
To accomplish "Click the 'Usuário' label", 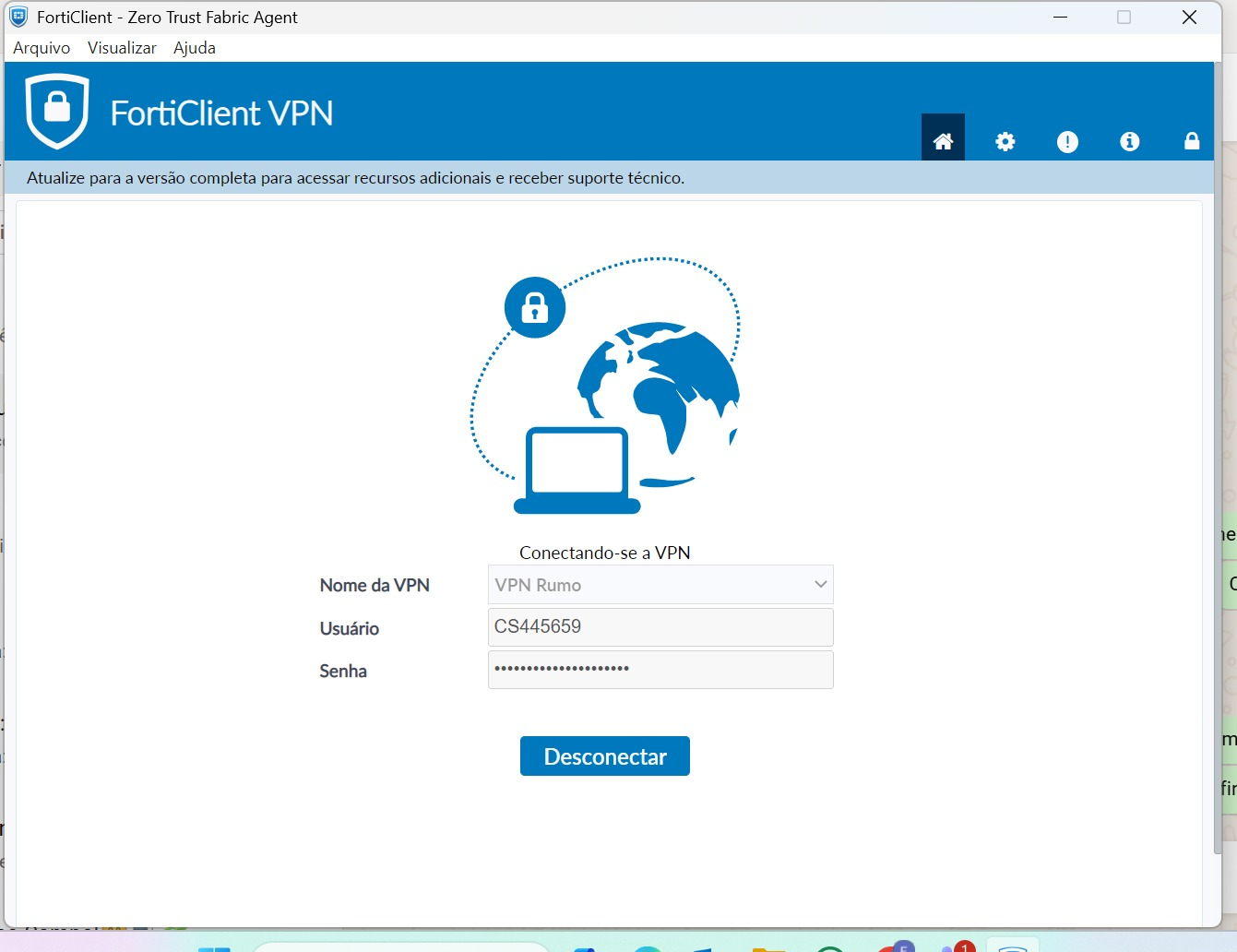I will pyautogui.click(x=350, y=628).
